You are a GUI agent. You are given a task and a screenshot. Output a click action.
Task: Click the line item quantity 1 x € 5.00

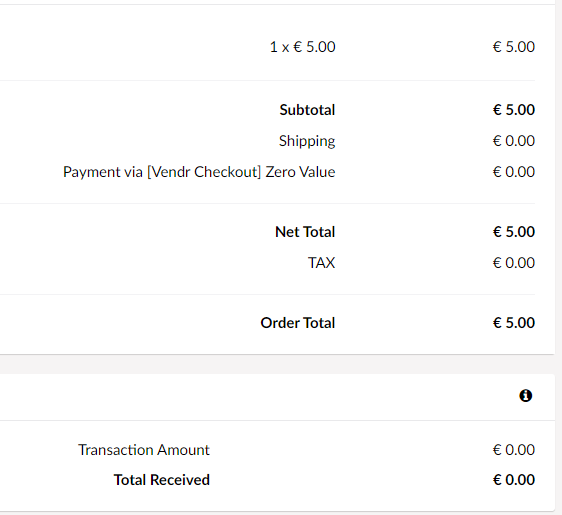click(x=303, y=47)
